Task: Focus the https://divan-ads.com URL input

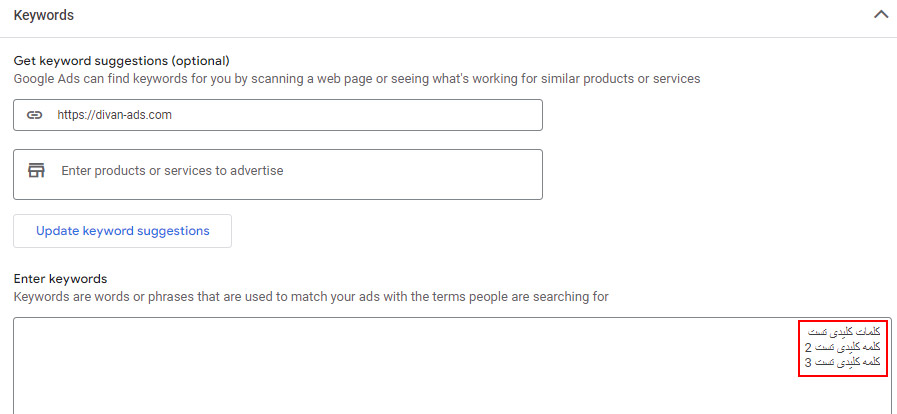Action: pos(278,115)
